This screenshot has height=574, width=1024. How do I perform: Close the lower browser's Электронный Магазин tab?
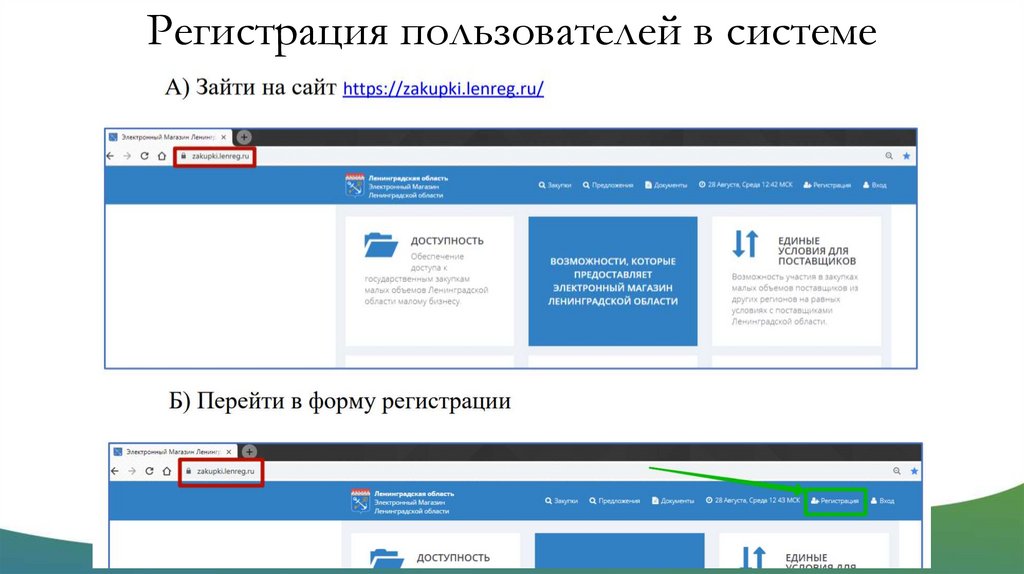pos(229,452)
